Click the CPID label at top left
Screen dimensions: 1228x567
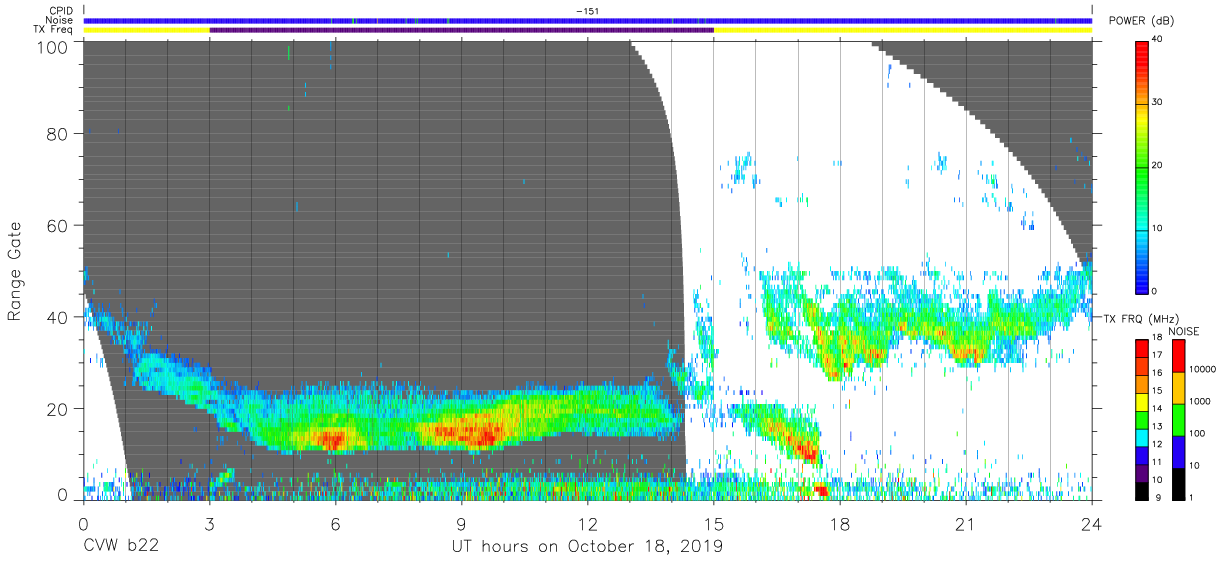point(61,11)
